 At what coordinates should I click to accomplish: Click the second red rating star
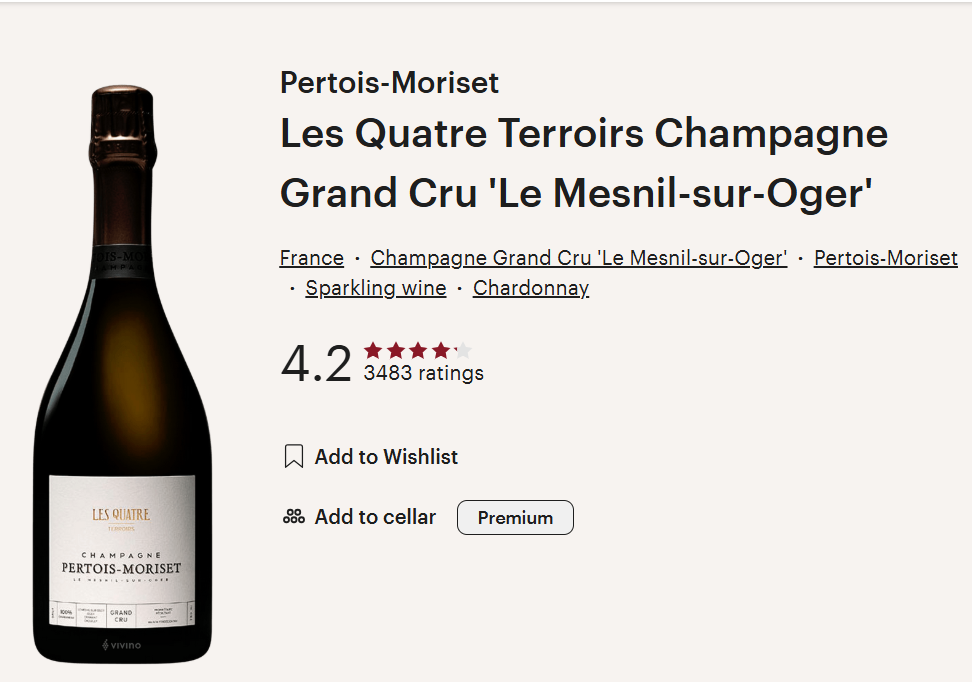pyautogui.click(x=395, y=351)
